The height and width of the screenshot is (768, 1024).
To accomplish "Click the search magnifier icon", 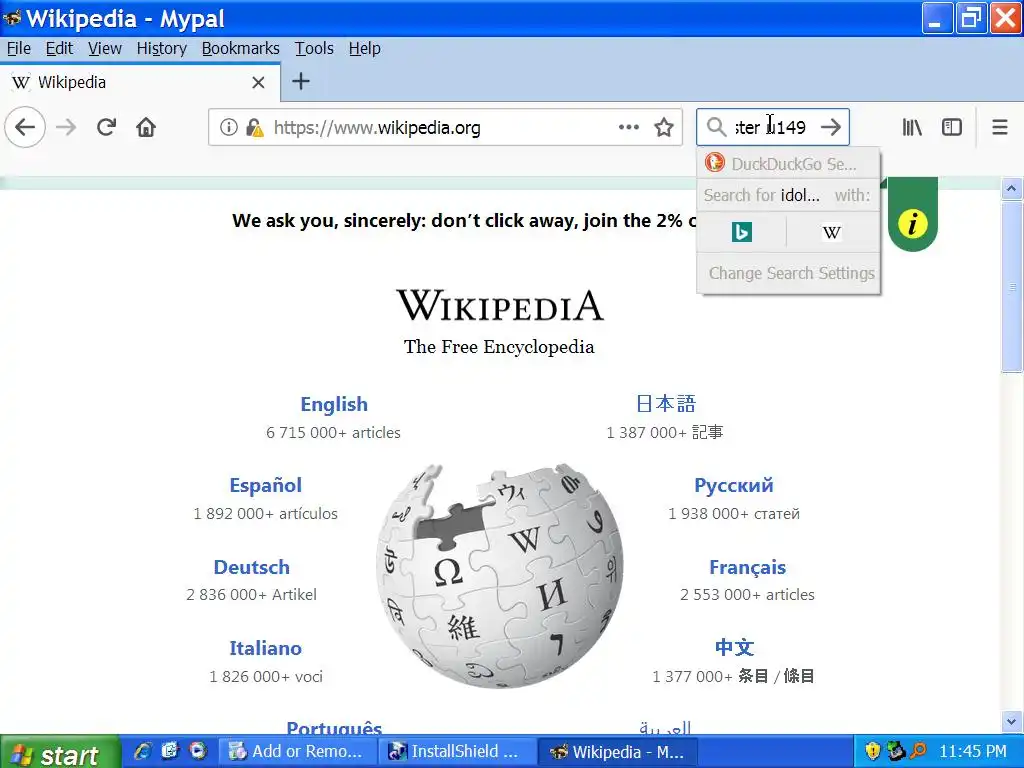I will tap(716, 127).
